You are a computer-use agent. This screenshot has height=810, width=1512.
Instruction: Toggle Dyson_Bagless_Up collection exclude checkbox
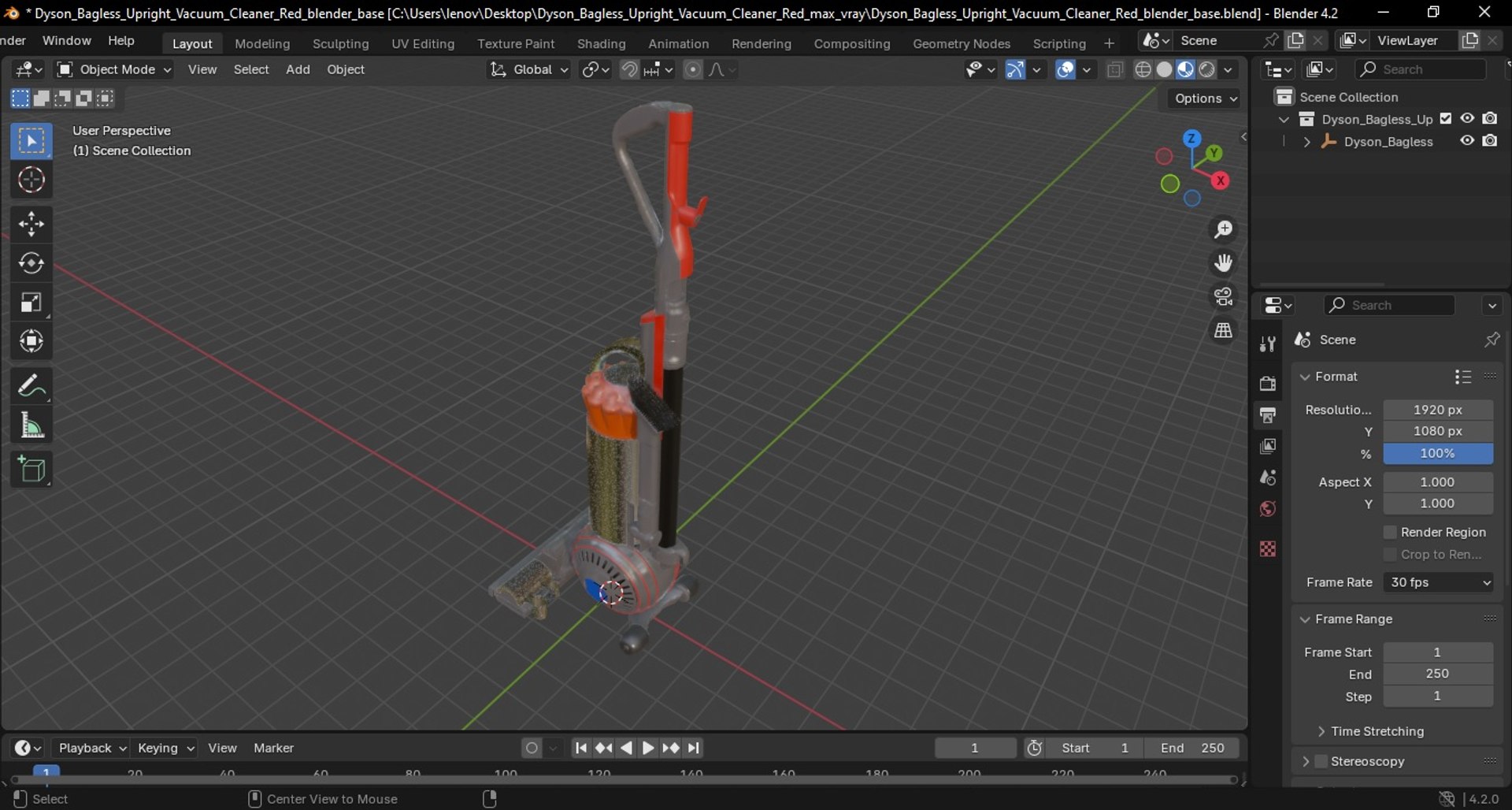pyautogui.click(x=1446, y=119)
